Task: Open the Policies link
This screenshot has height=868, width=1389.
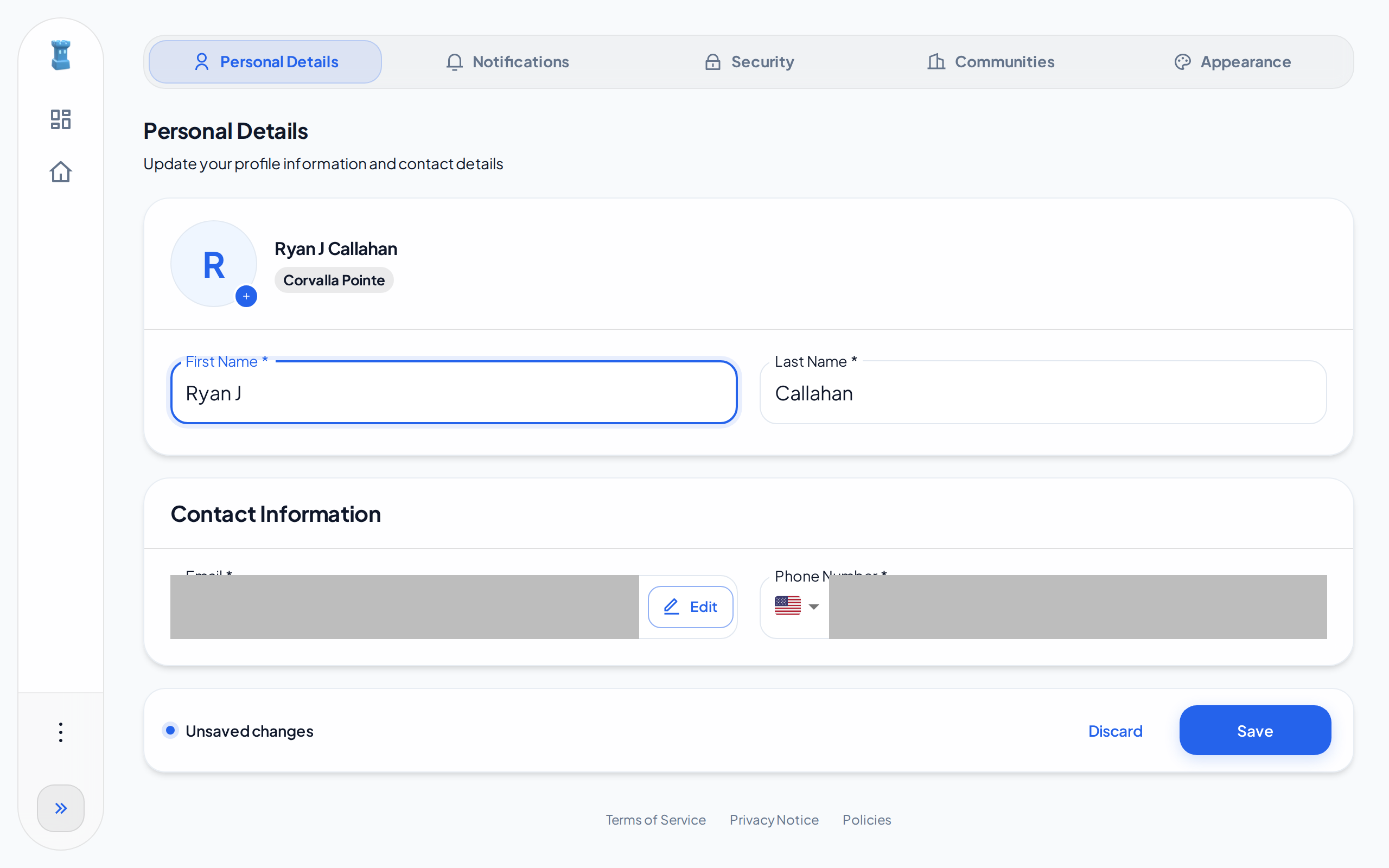Action: coord(866,820)
